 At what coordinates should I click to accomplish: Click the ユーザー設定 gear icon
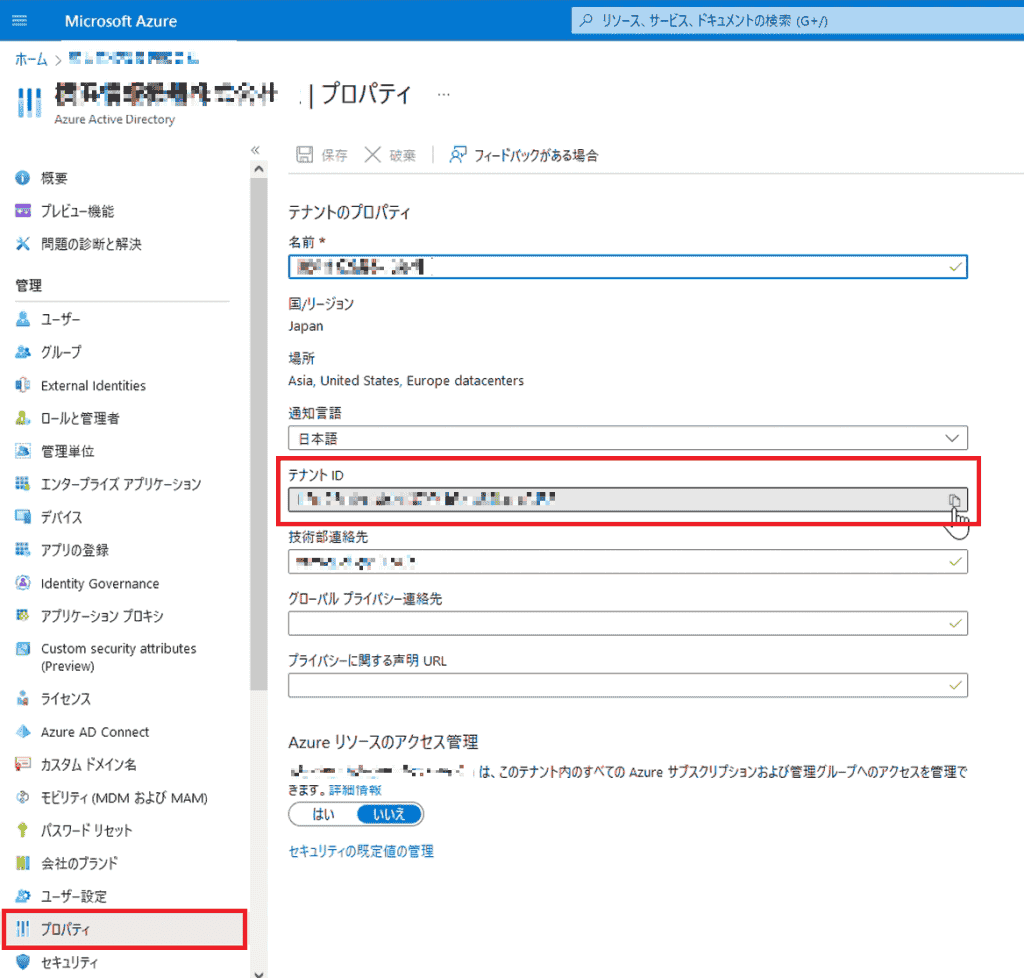coord(23,896)
